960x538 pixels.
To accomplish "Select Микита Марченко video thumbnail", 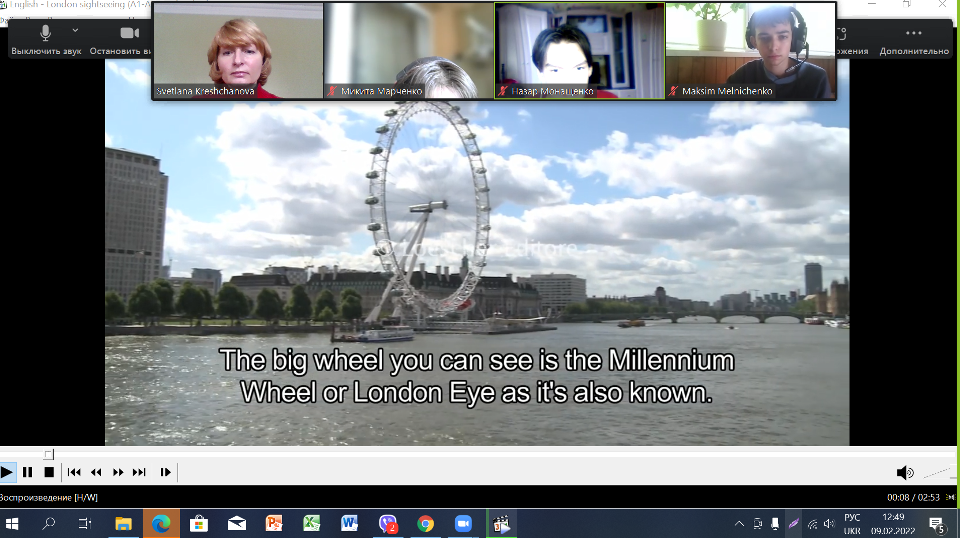I will click(x=408, y=51).
